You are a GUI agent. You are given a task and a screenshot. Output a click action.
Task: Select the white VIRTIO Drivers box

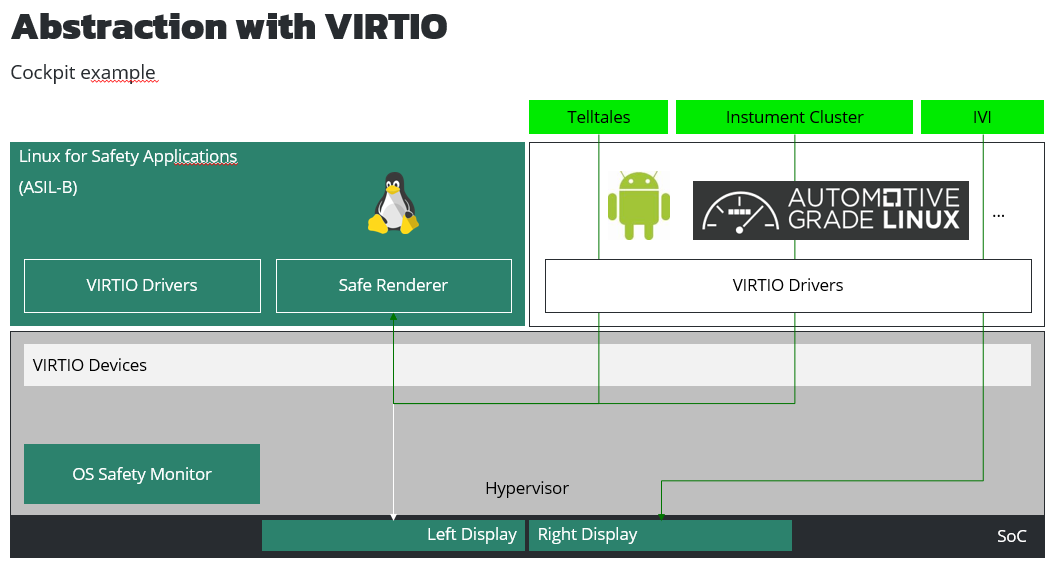[x=787, y=285]
